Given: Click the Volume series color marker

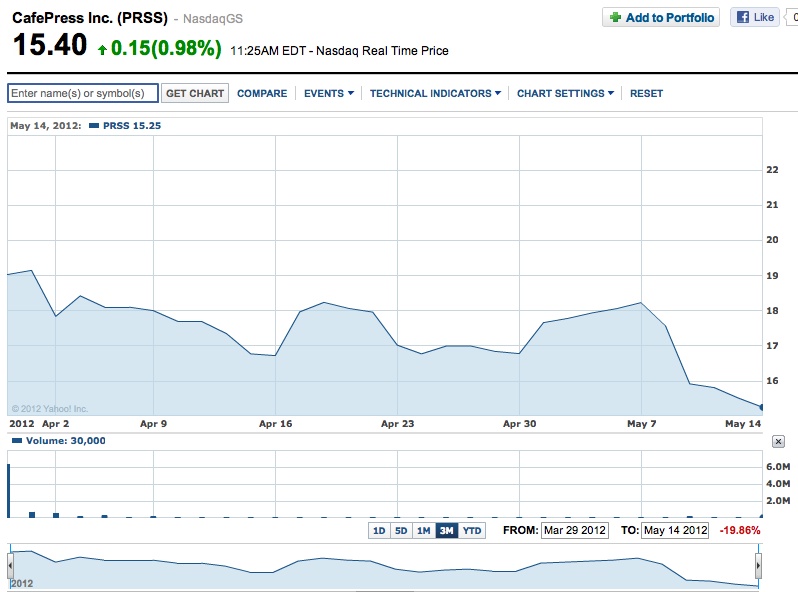Looking at the screenshot, I should pos(17,441).
